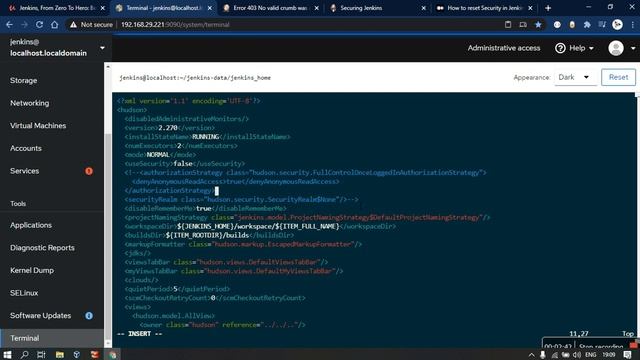Select Terminal in the sidebar

coord(52,338)
